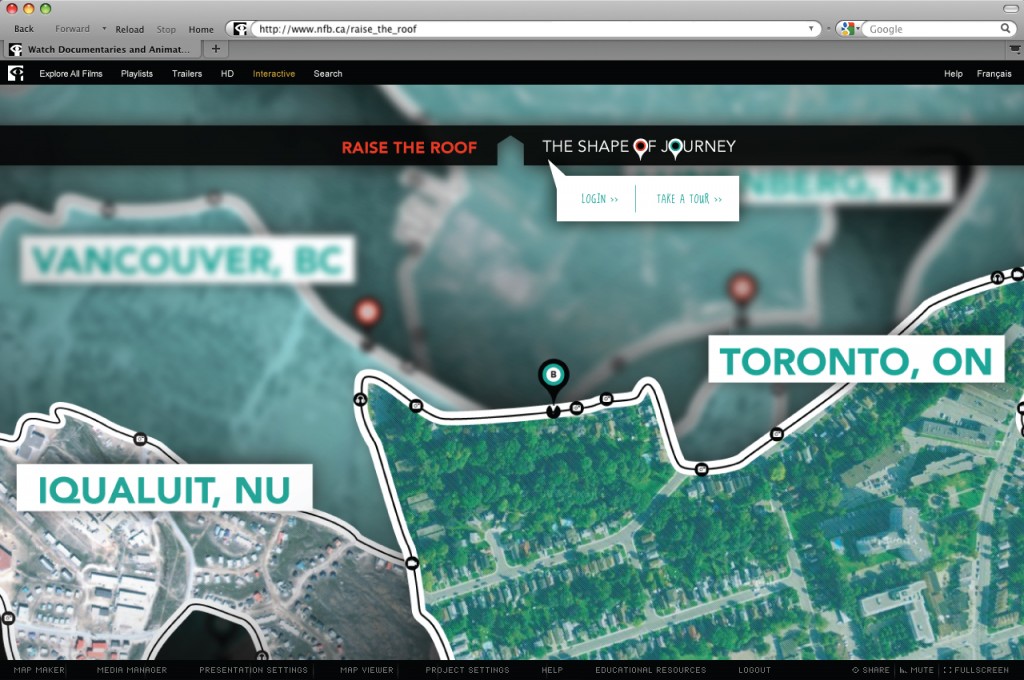Click the TAKE A TOUR link
The width and height of the screenshot is (1024, 680).
[x=689, y=199]
